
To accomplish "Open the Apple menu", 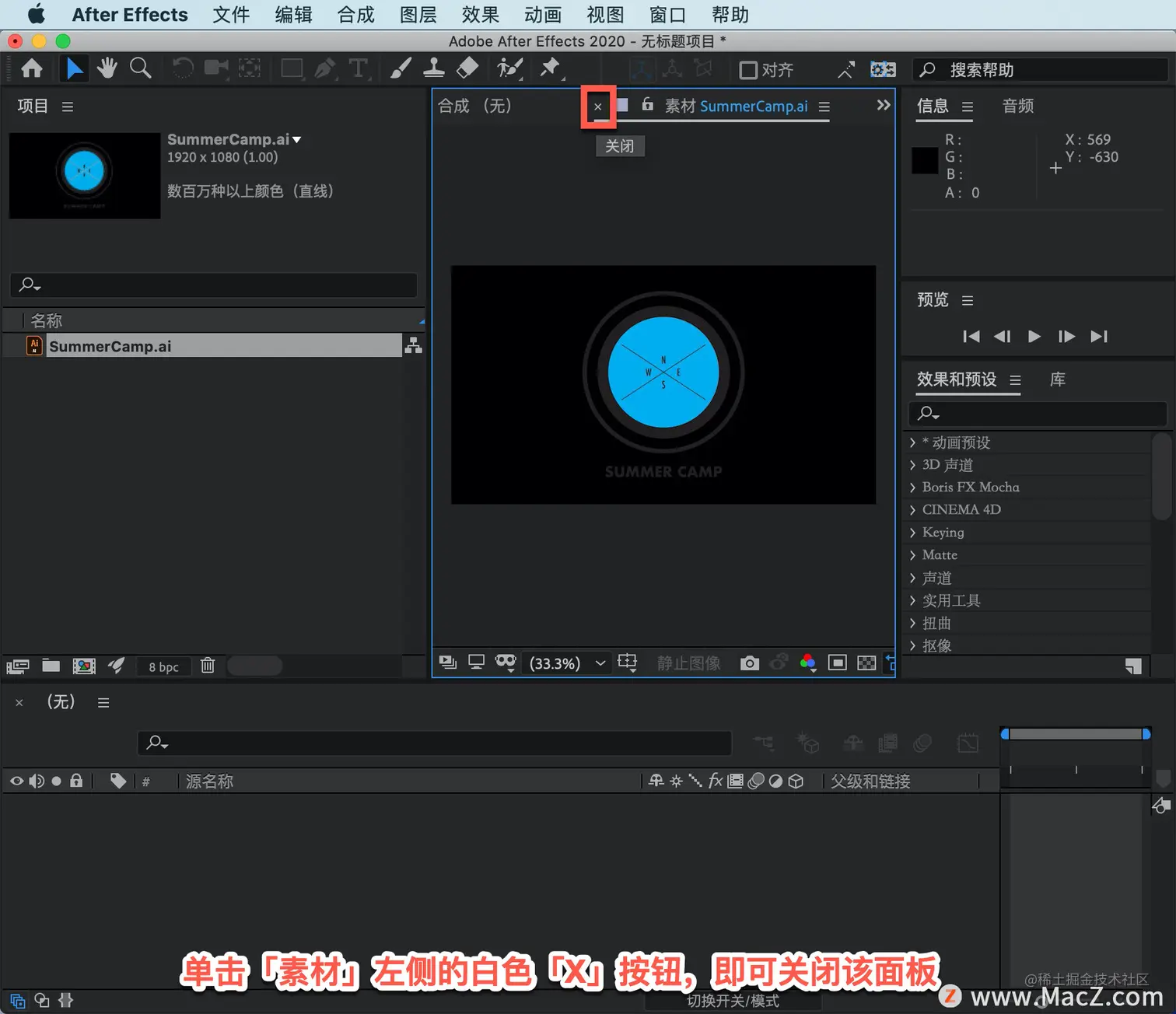I will [37, 15].
